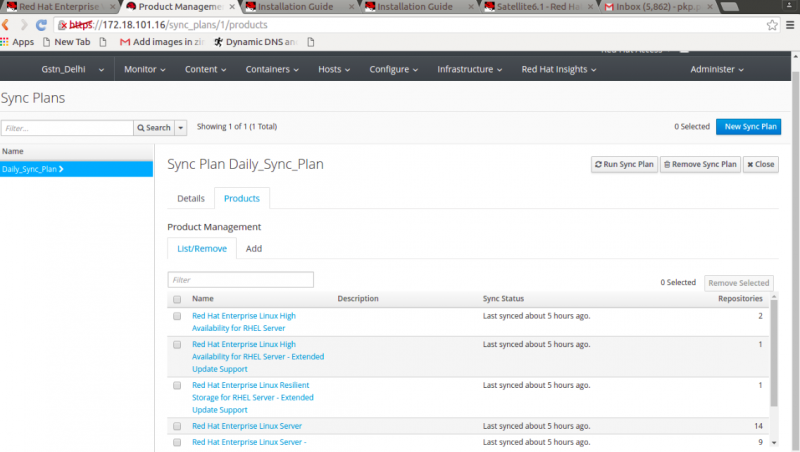Focus the product Filter input field

240,280
